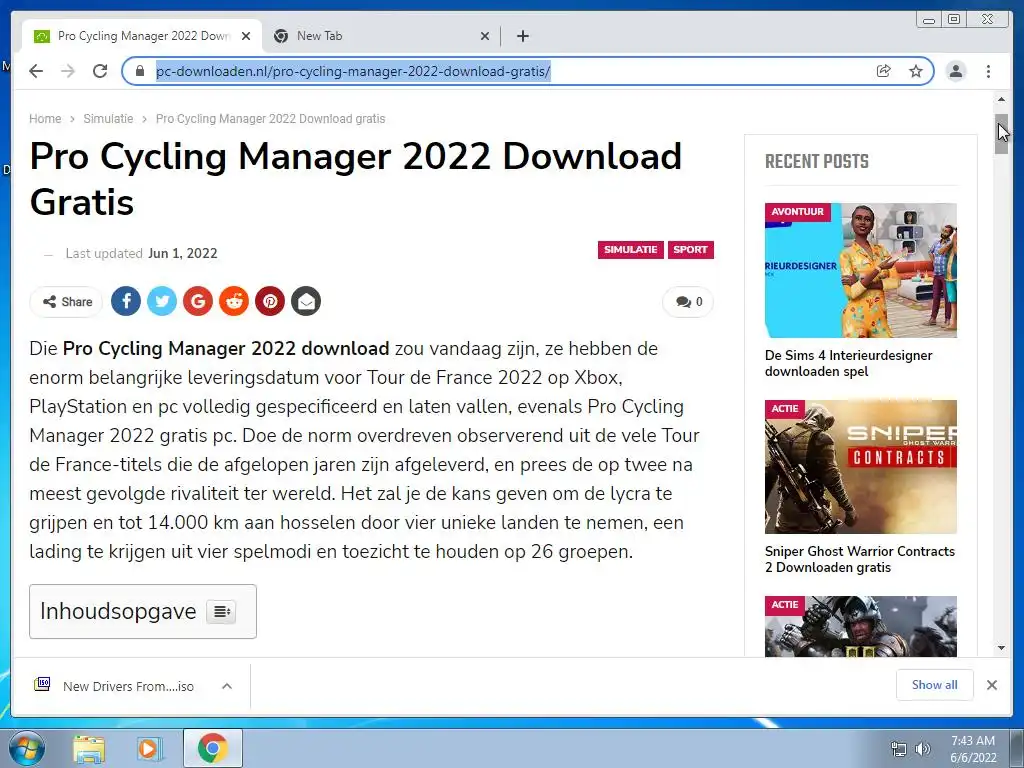Click the address bar URL
Image resolution: width=1024 pixels, height=768 pixels.
pos(353,71)
